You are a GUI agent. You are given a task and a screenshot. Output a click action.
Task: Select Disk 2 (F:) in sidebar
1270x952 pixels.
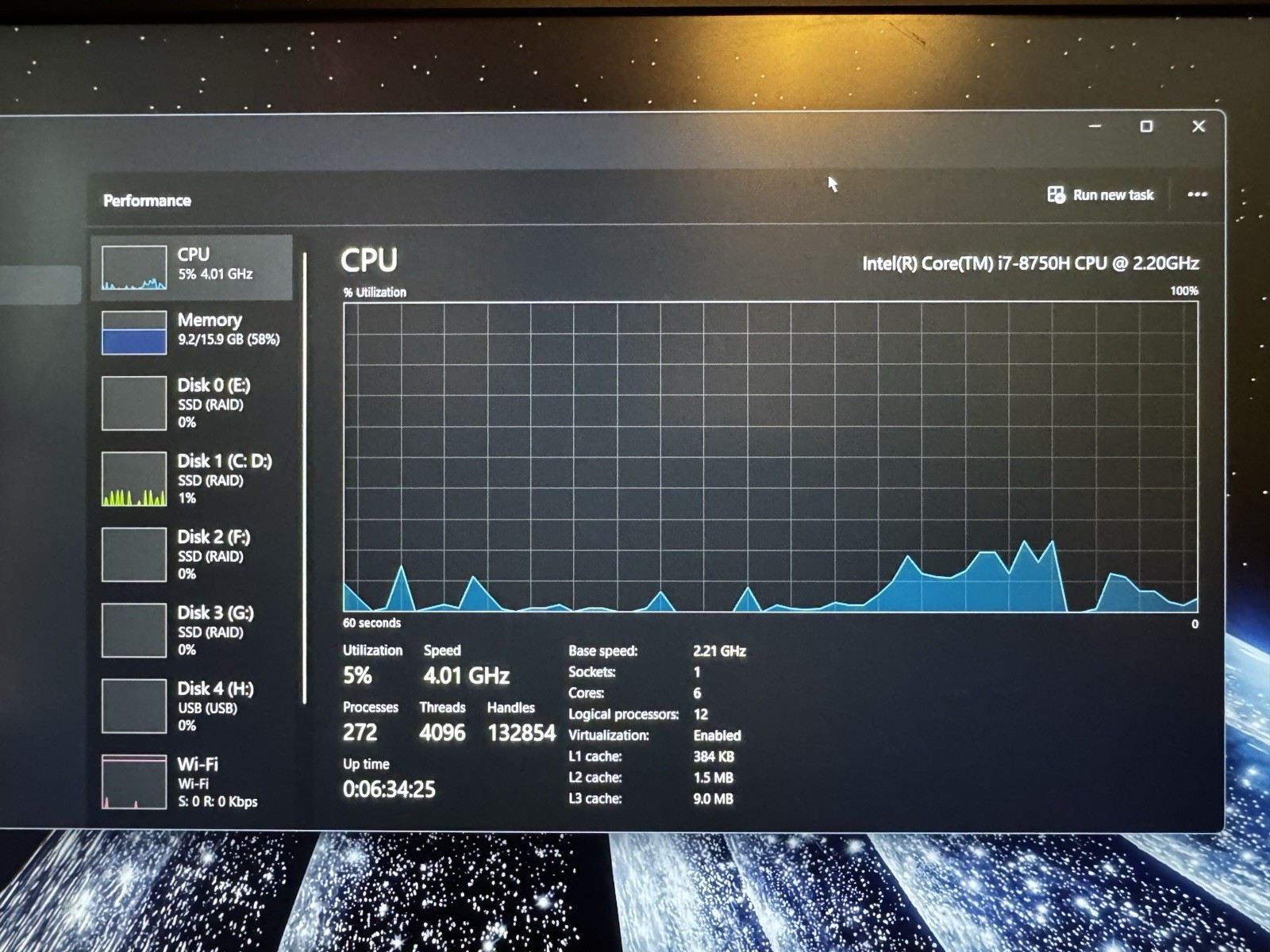191,555
